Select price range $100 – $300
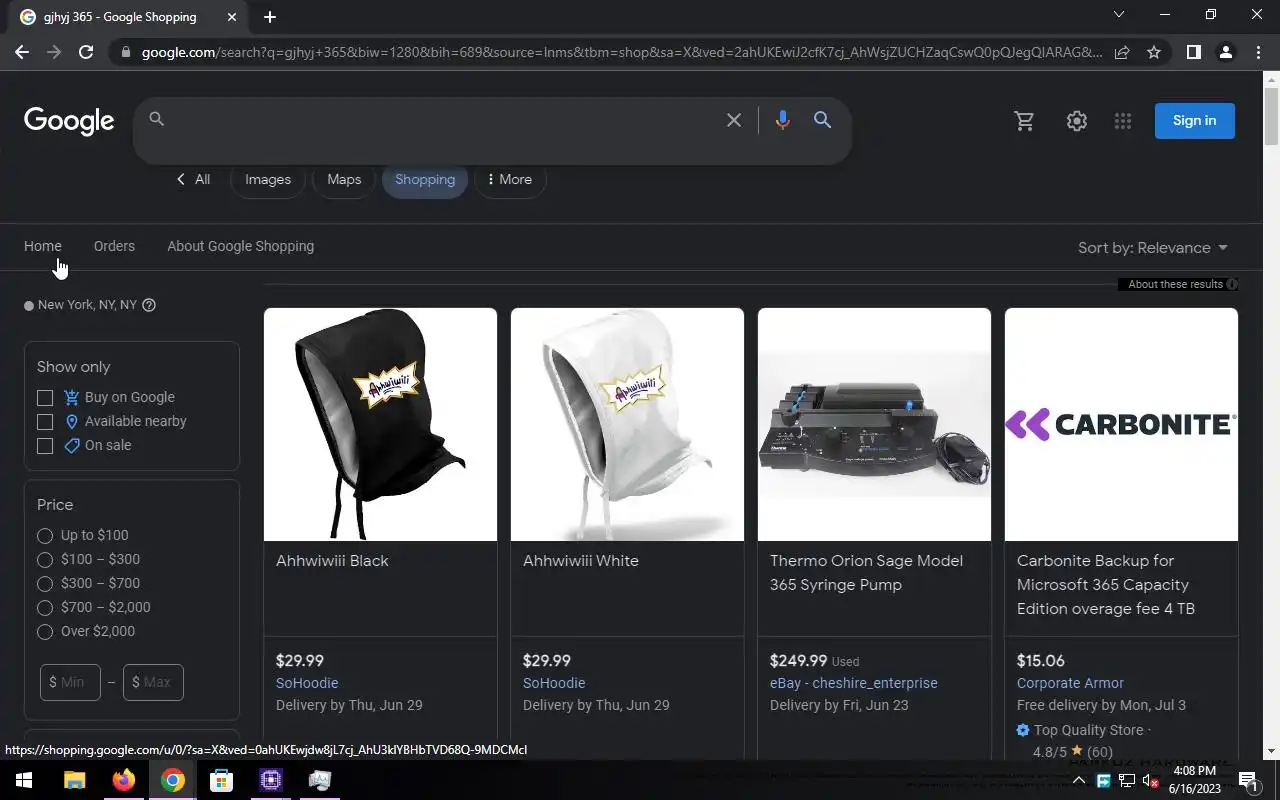 pos(45,559)
